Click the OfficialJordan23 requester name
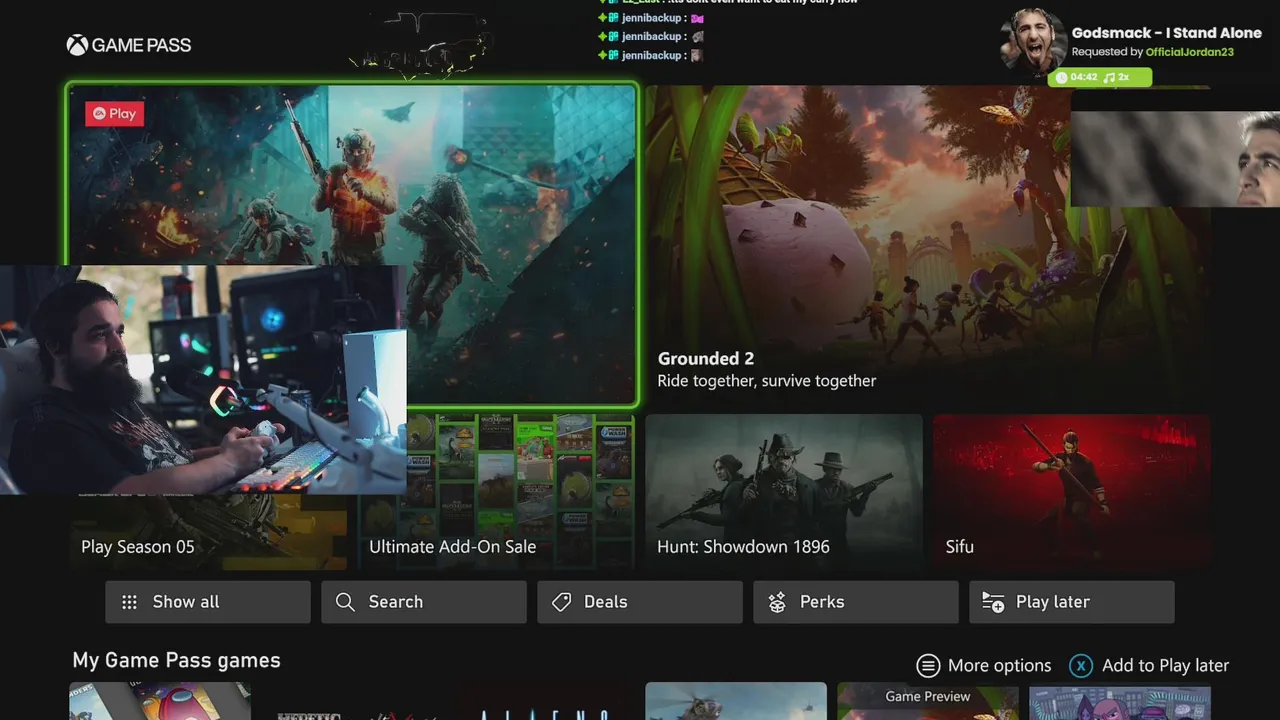Viewport: 1280px width, 720px height. (x=1189, y=52)
